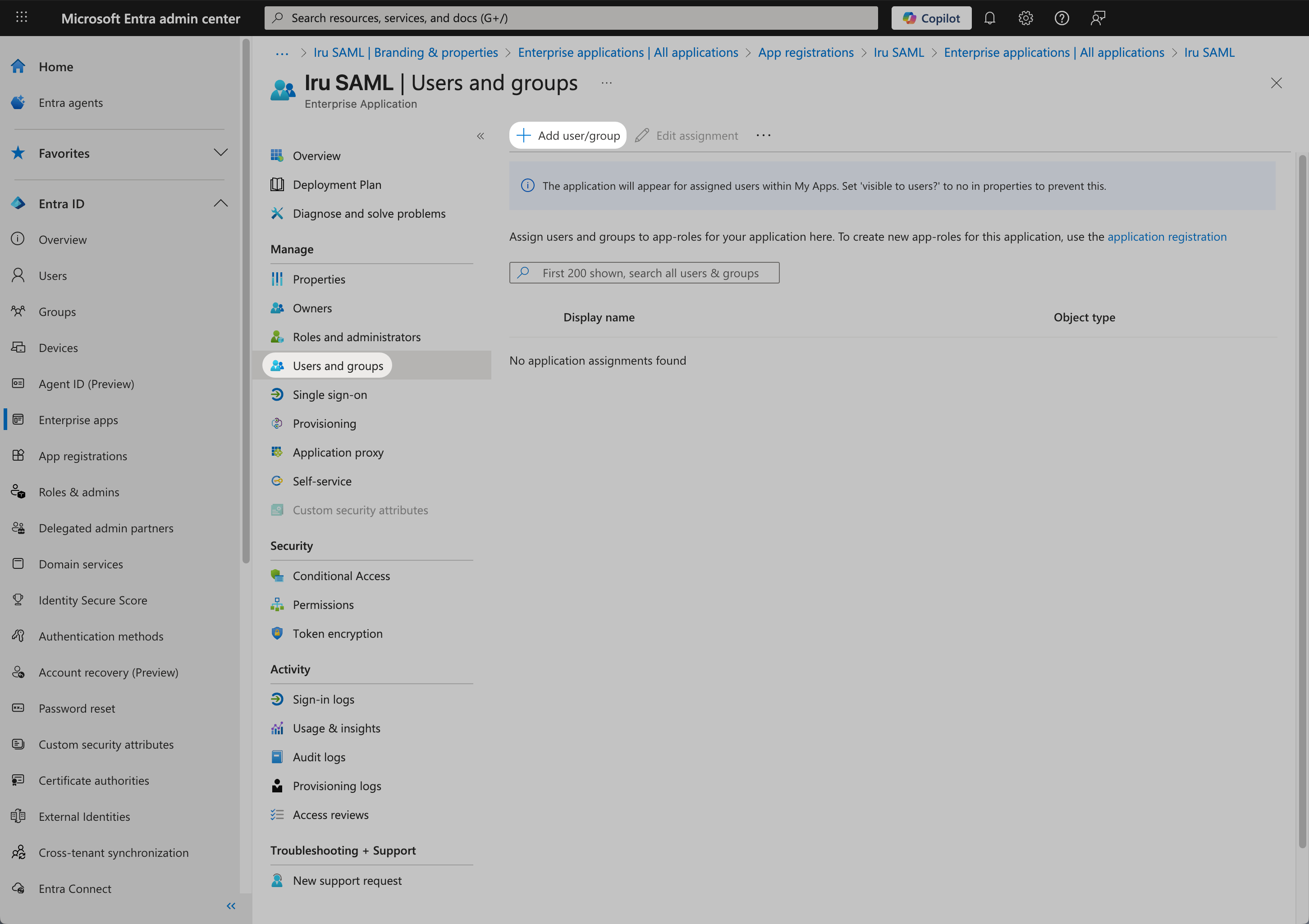This screenshot has height=924, width=1309.
Task: Open the title more options ellipsis
Action: click(x=607, y=83)
